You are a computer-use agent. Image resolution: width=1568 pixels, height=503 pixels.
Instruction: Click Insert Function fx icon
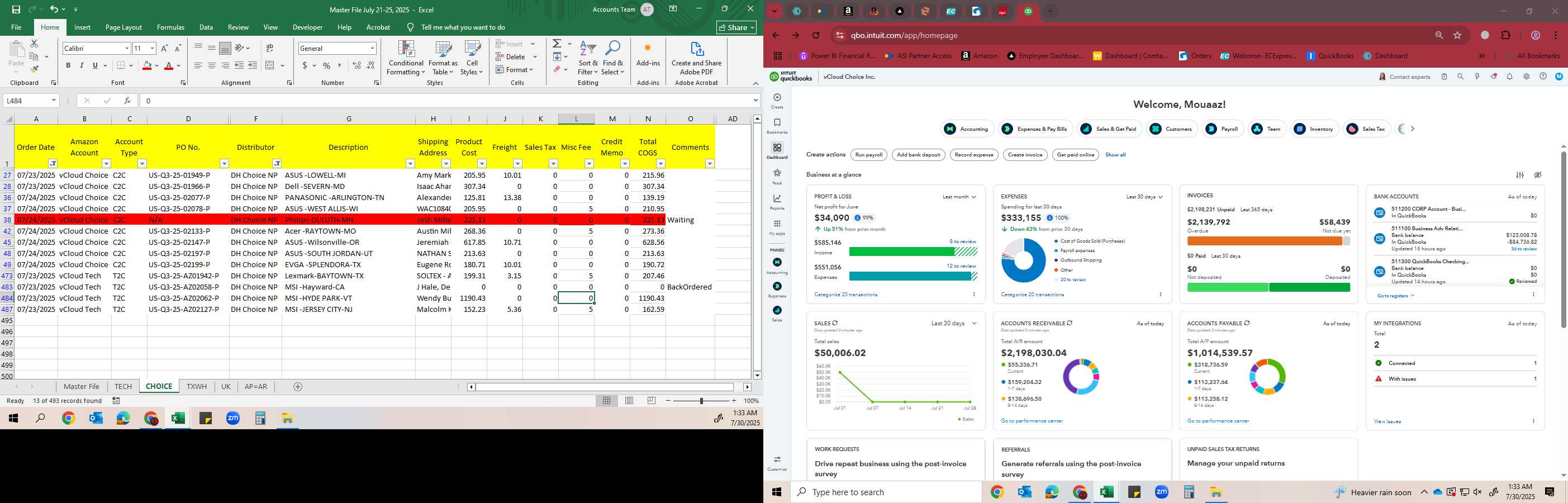click(127, 101)
